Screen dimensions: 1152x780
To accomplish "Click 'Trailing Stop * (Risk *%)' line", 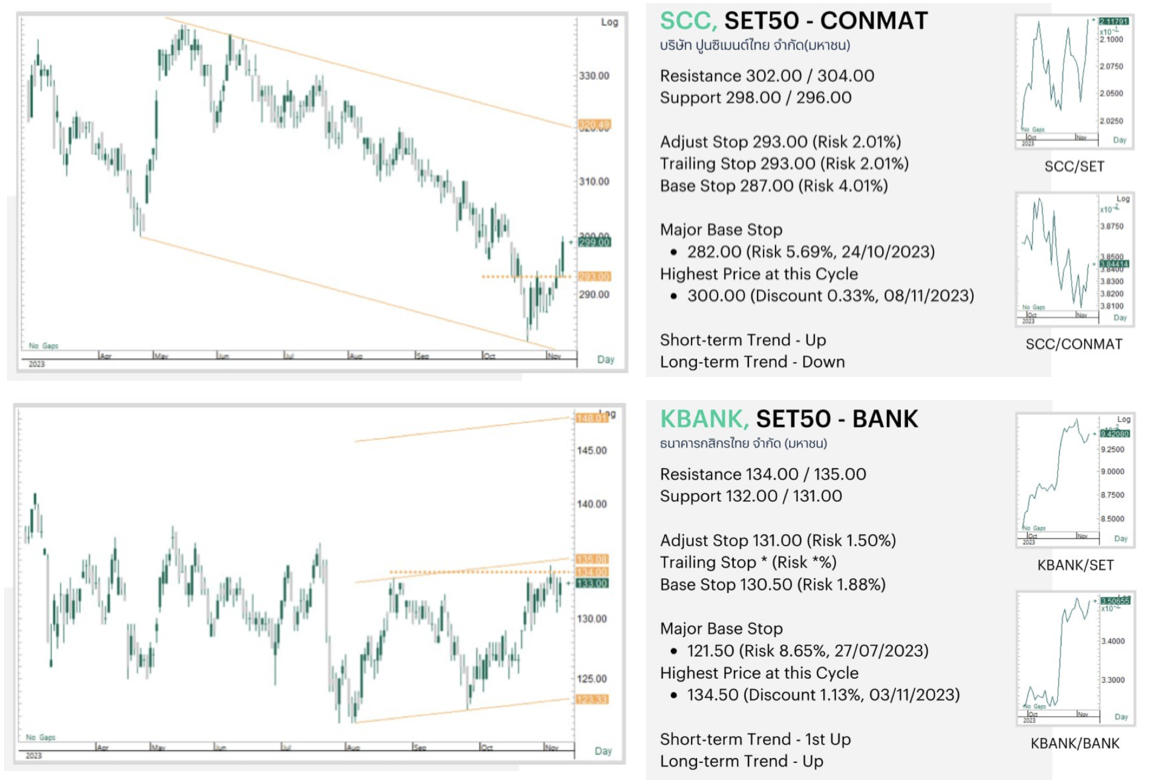I will coord(748,563).
